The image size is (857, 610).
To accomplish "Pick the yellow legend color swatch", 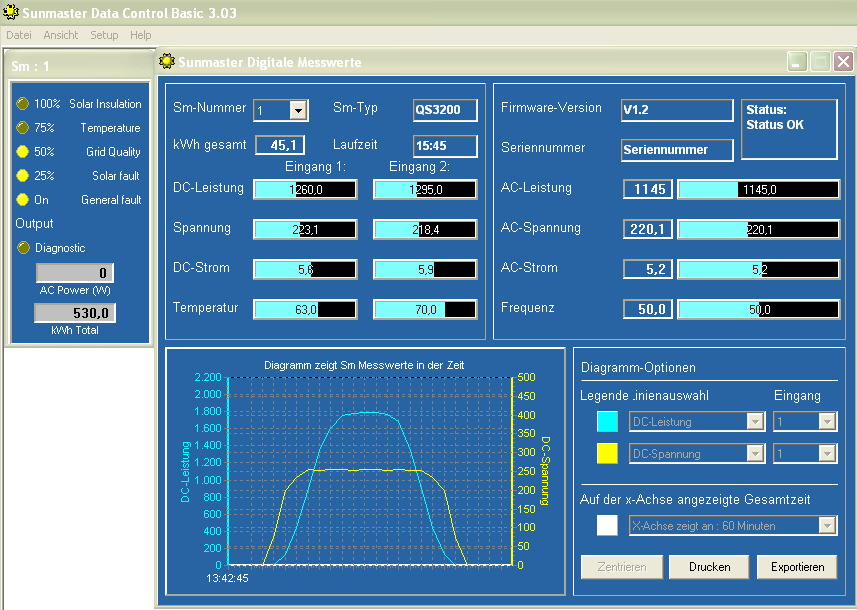I will pyautogui.click(x=607, y=454).
